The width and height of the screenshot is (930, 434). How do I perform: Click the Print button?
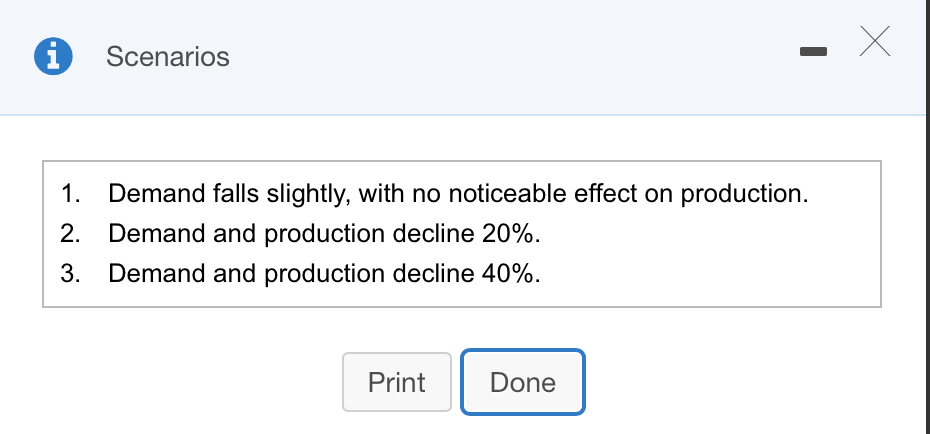pyautogui.click(x=397, y=382)
